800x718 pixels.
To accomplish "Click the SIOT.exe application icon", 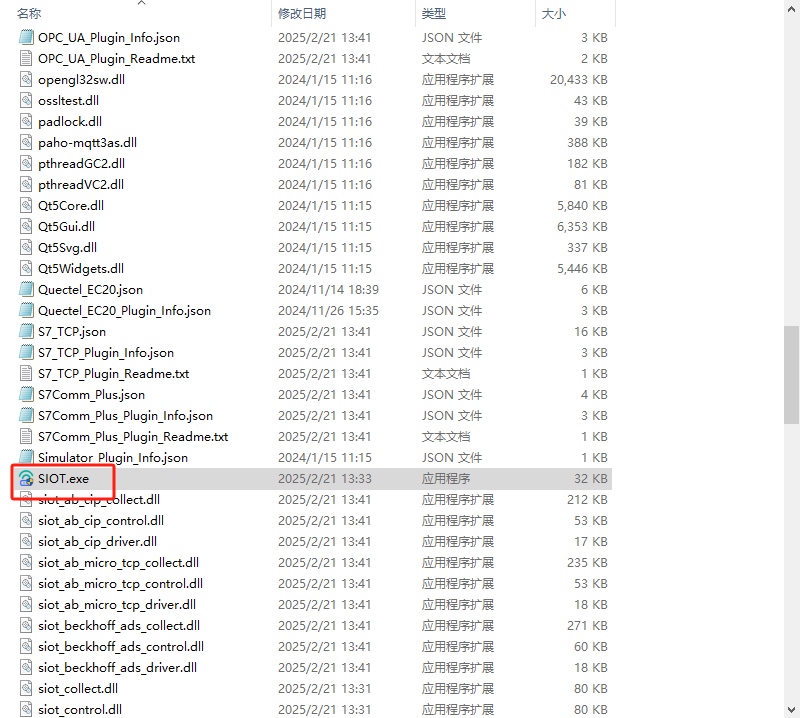I will click(x=26, y=479).
